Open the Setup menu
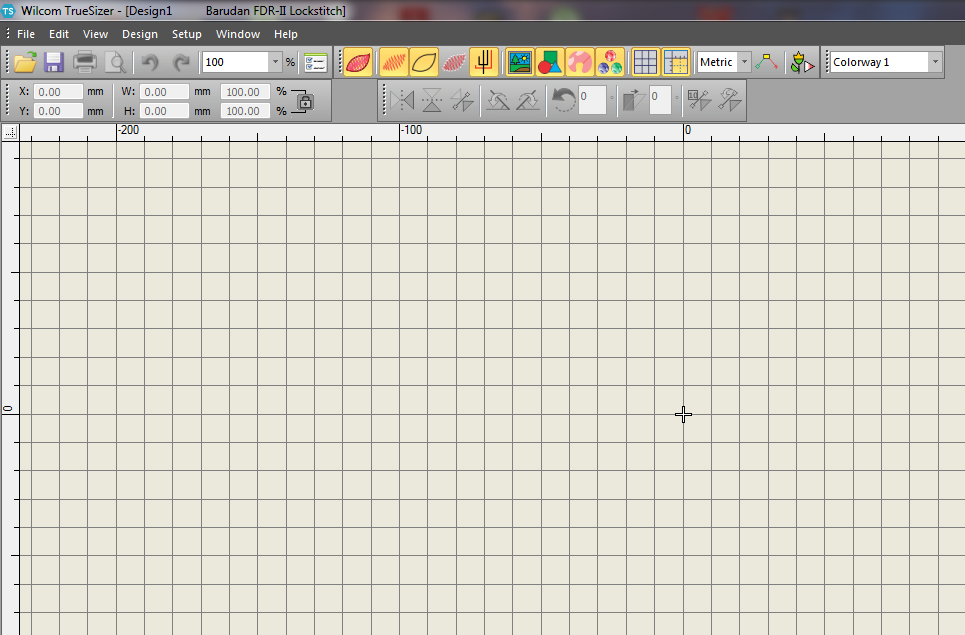The image size is (965, 635). [x=186, y=34]
